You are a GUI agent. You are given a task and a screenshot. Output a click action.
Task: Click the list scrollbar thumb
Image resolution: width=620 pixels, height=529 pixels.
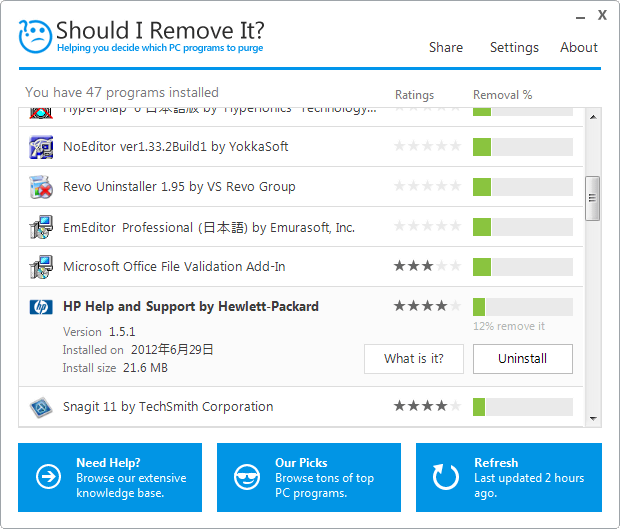coord(592,198)
